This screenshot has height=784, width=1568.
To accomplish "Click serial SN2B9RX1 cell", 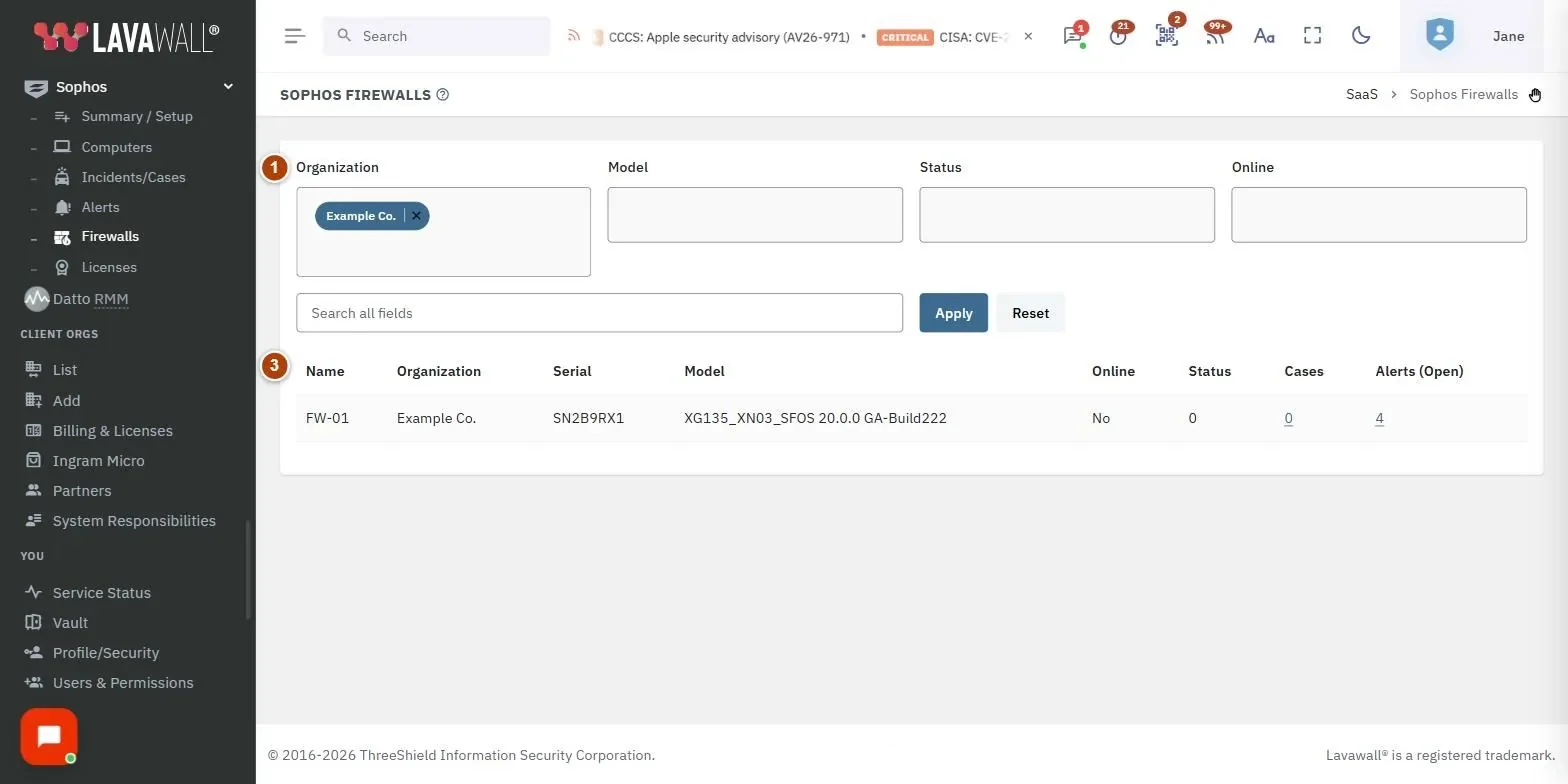I will [588, 418].
